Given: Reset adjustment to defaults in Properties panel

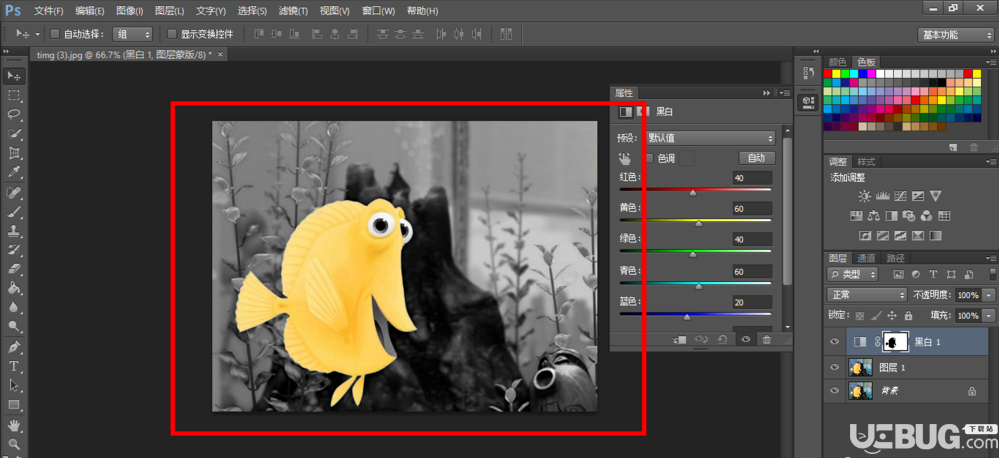Looking at the screenshot, I should (722, 340).
